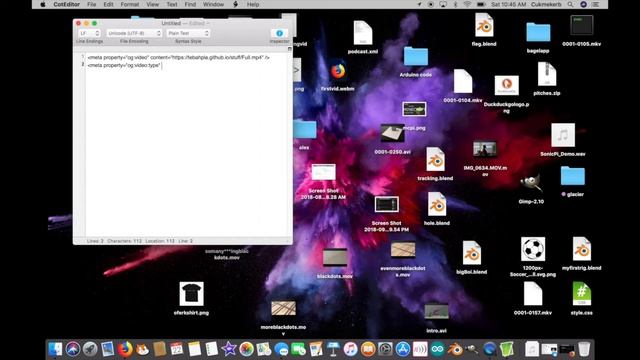This screenshot has height=360, width=640.
Task: Open Spotlight search in the menu bar
Action: click(x=570, y=4)
